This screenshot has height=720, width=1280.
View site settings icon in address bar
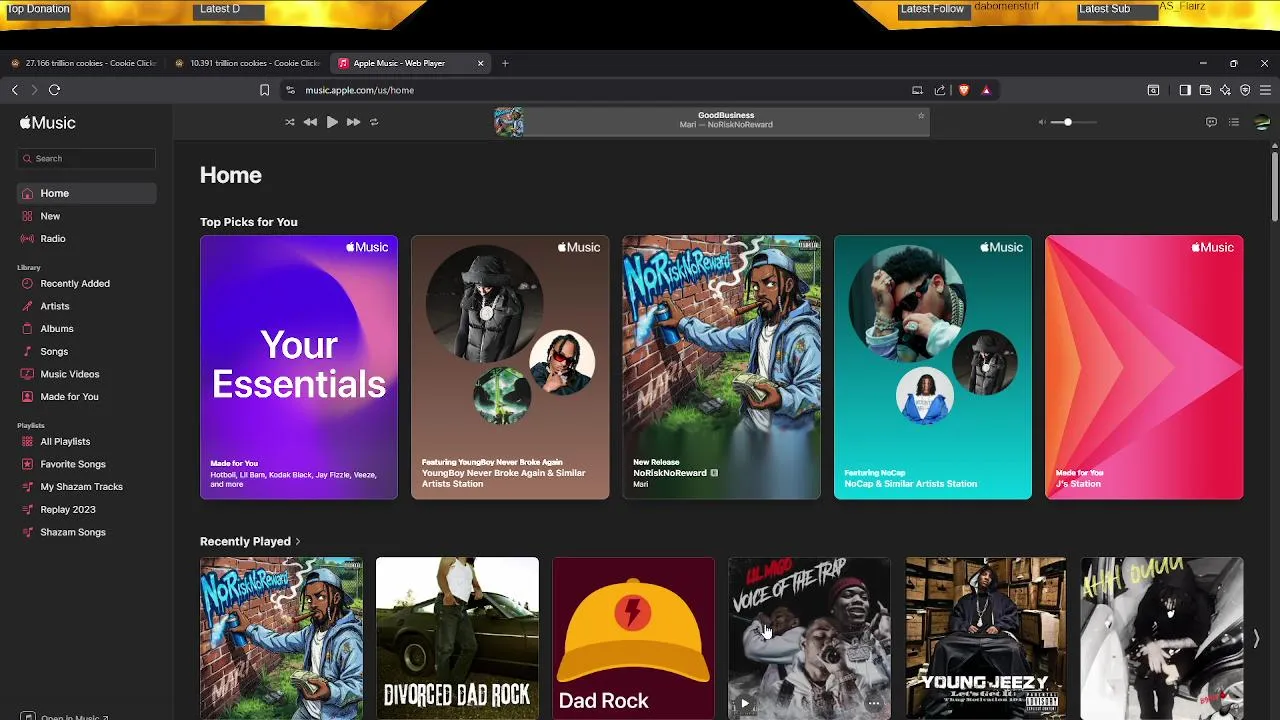[290, 90]
